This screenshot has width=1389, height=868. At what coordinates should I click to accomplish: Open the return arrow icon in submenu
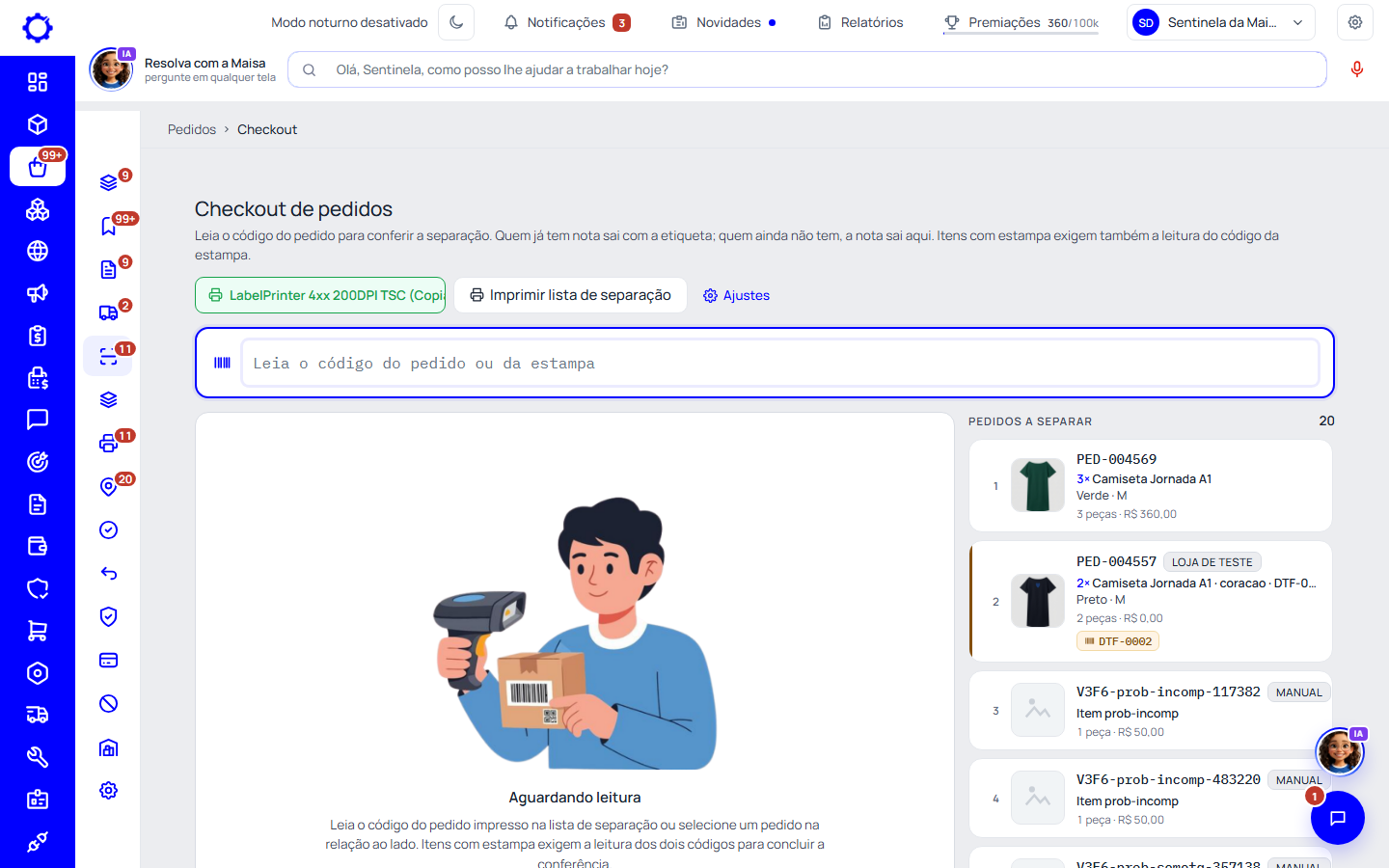[x=109, y=573]
